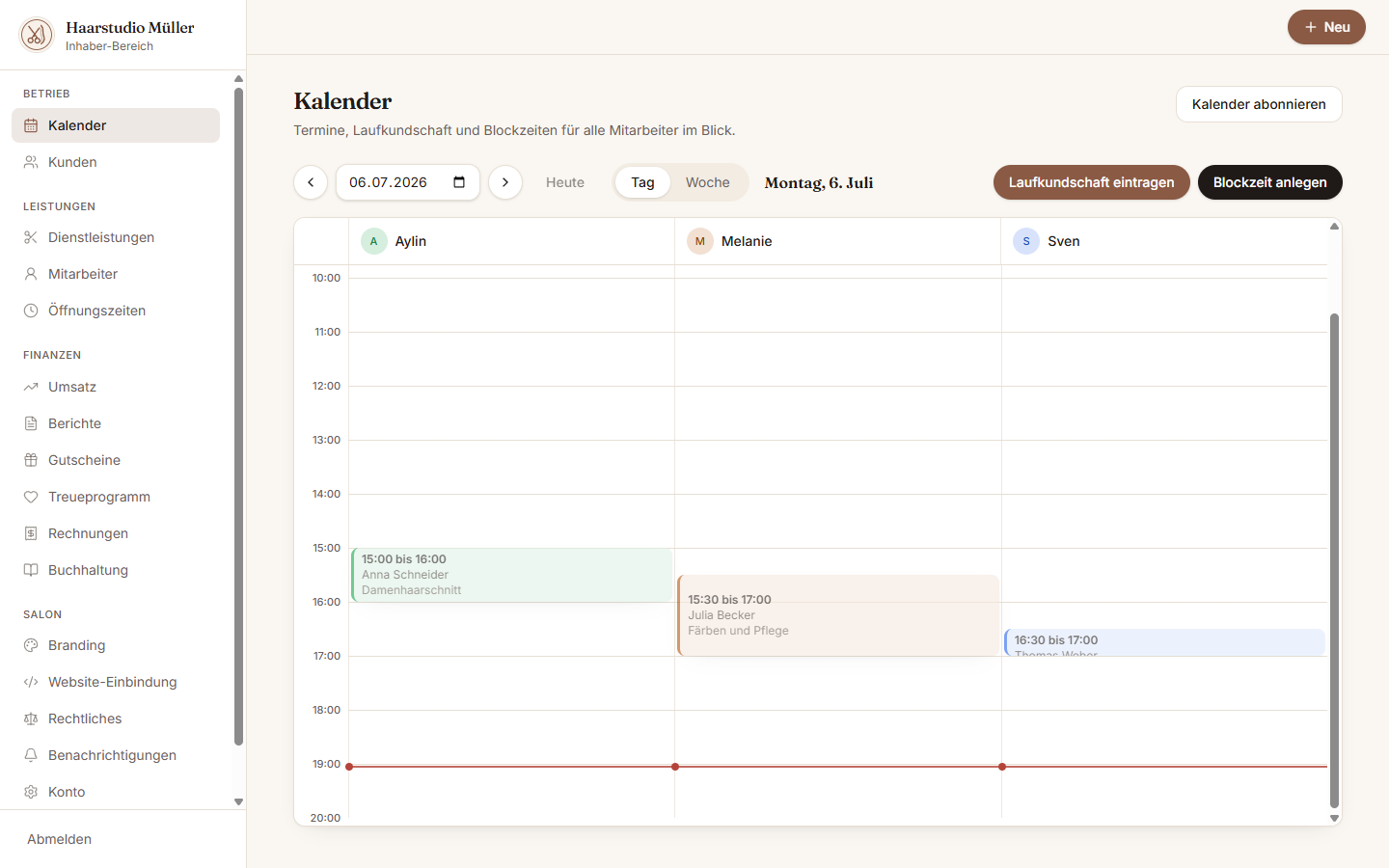Jump to today with Heute
The width and height of the screenshot is (1389, 868).
tap(565, 182)
